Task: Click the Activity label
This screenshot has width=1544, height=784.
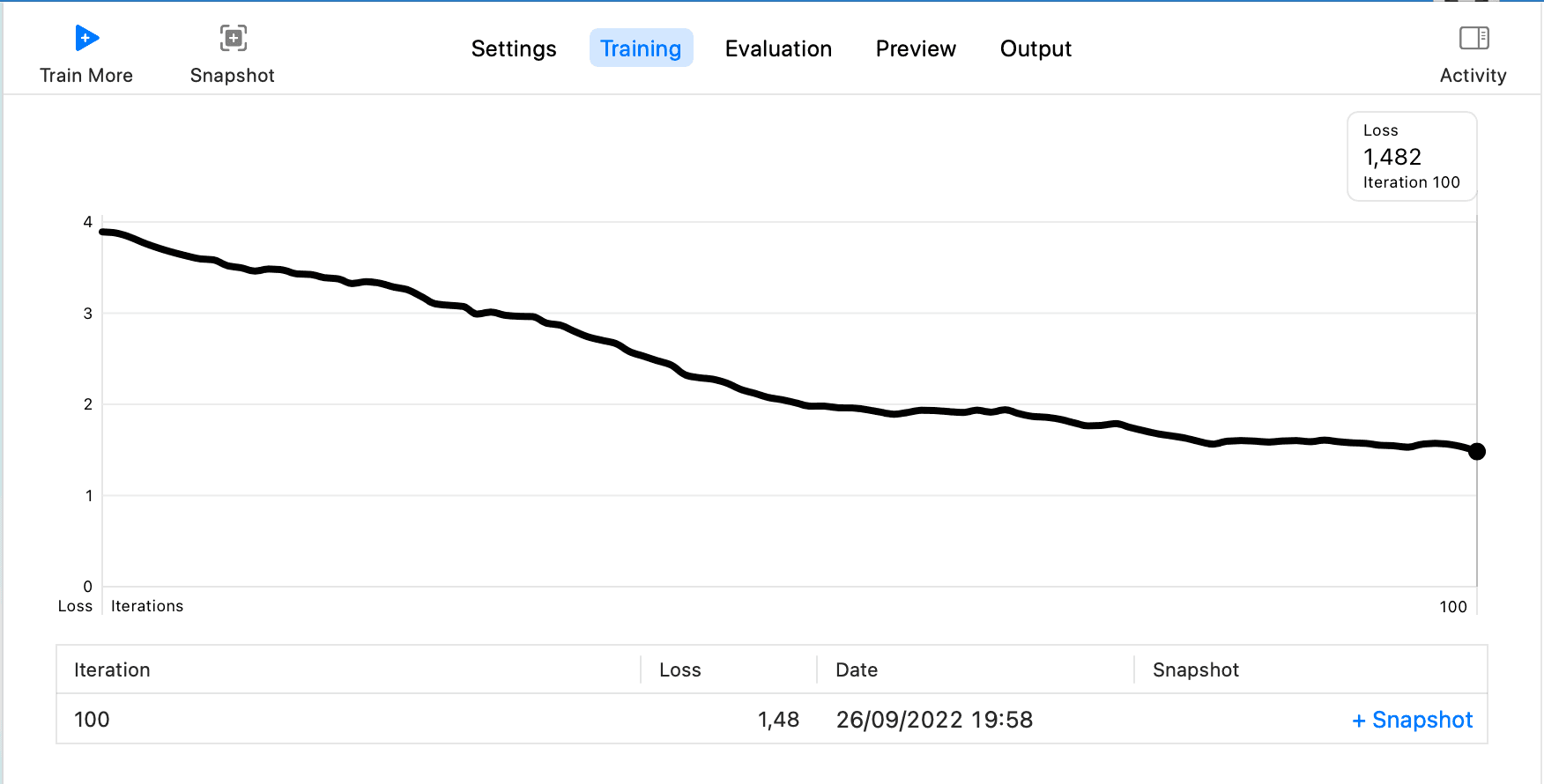Action: tap(1473, 76)
